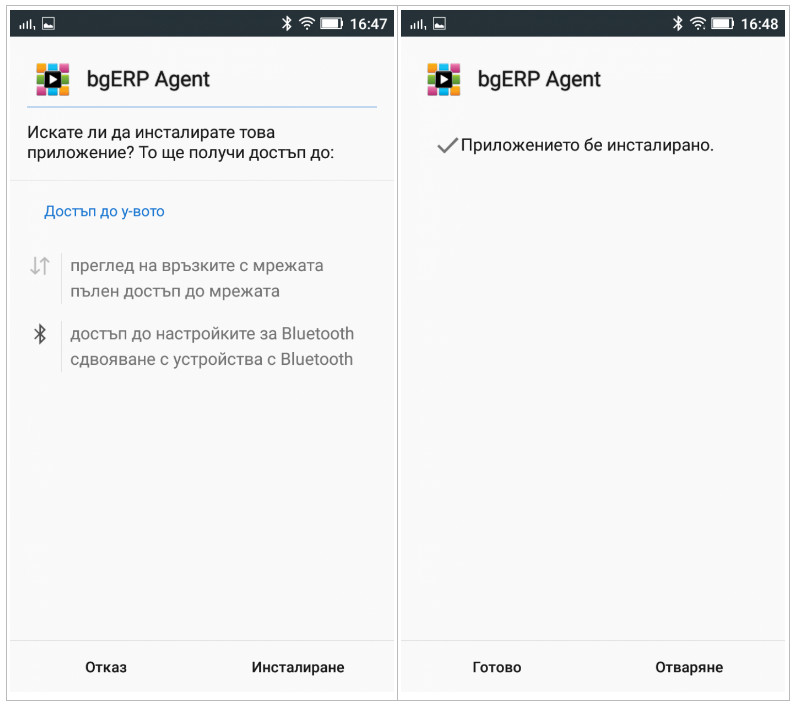Tap the bgERP Agent icon on install prompt
Viewport: 792px width, 704px height.
click(53, 79)
